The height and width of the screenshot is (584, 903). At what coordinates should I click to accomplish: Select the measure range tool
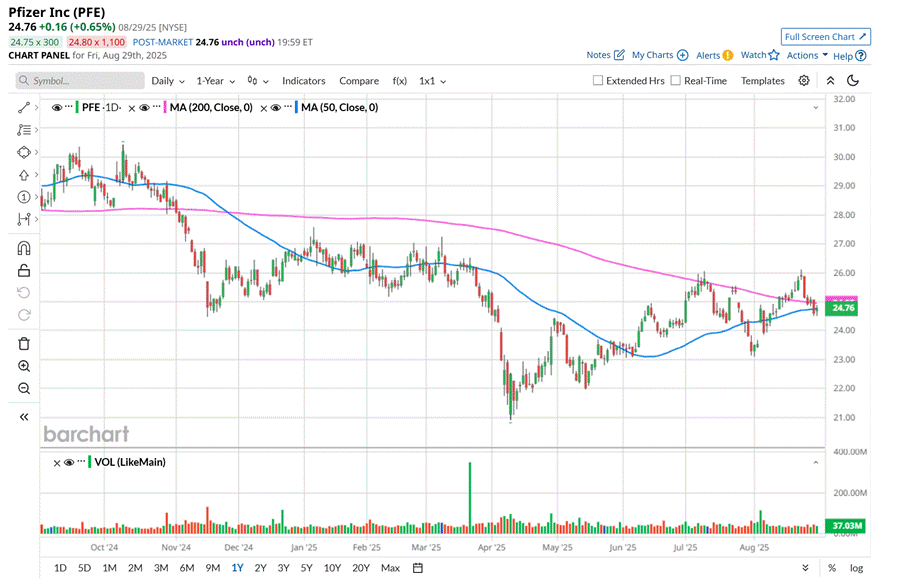pos(24,219)
